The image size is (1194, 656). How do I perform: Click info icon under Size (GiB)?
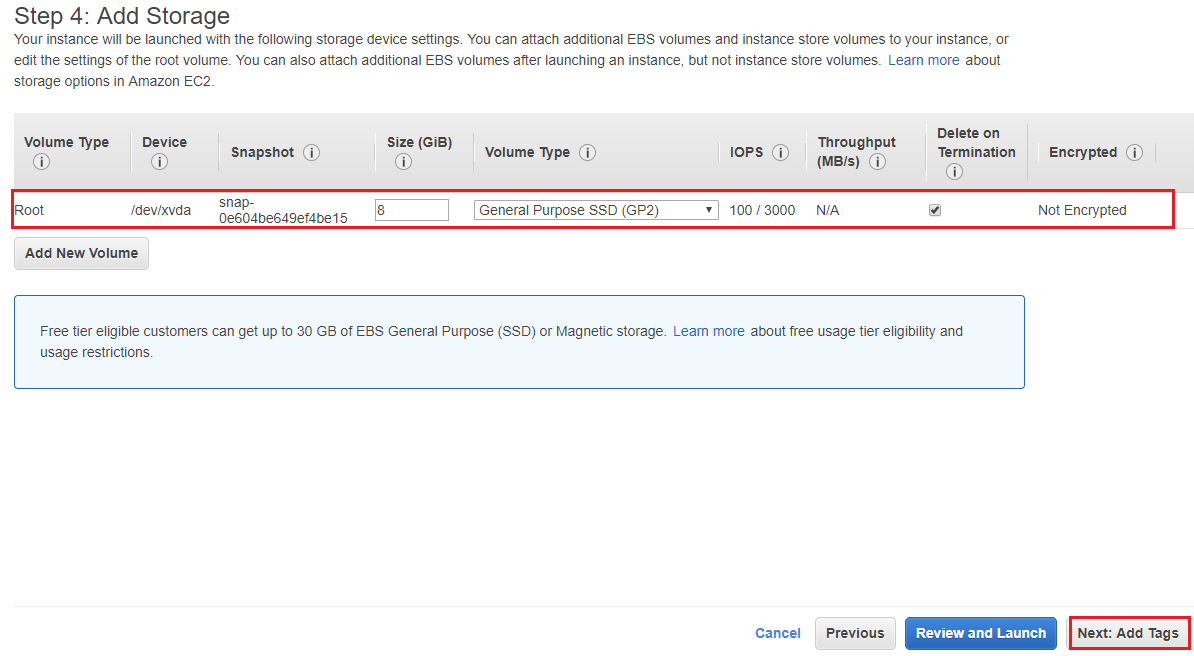point(404,162)
